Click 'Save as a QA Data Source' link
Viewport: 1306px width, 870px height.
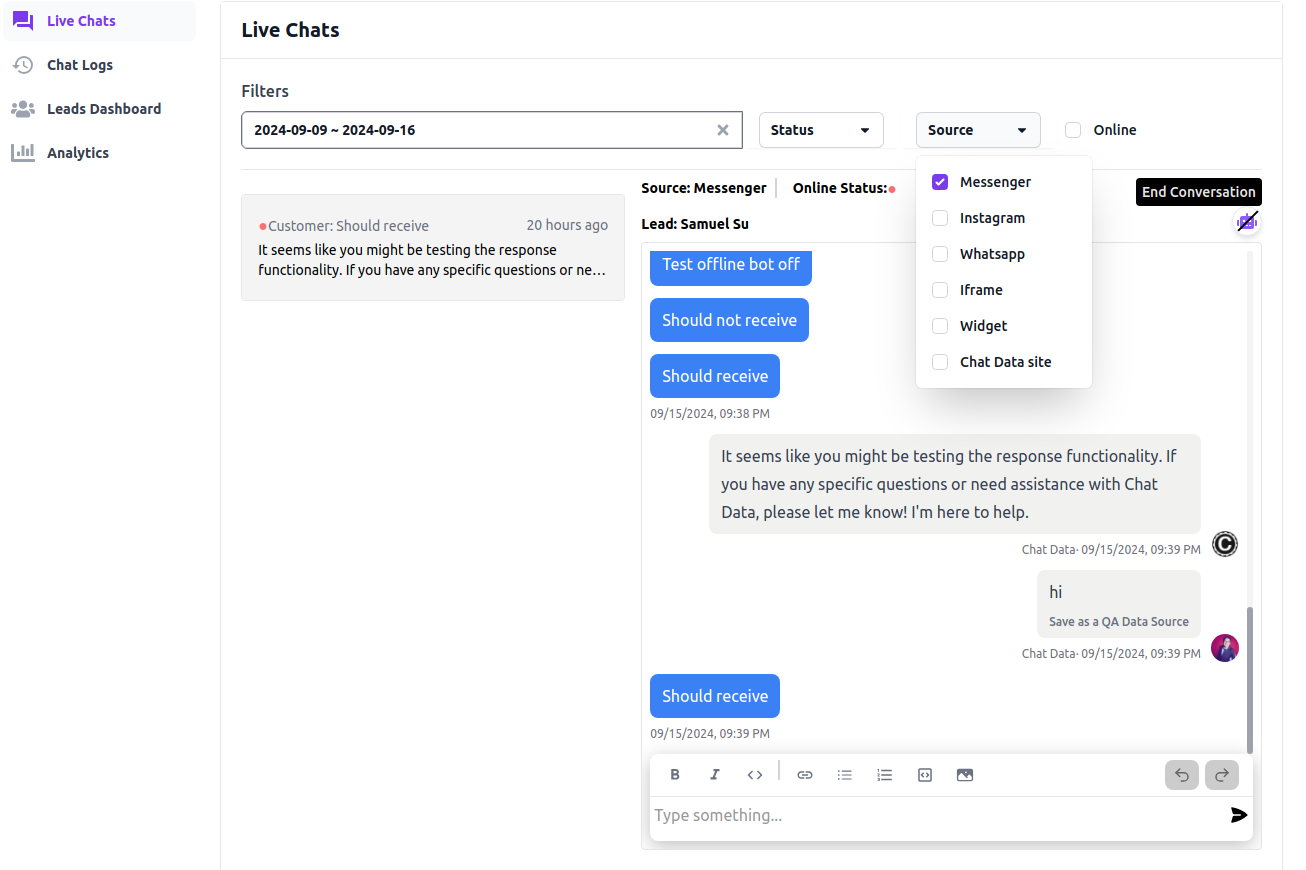click(1118, 621)
